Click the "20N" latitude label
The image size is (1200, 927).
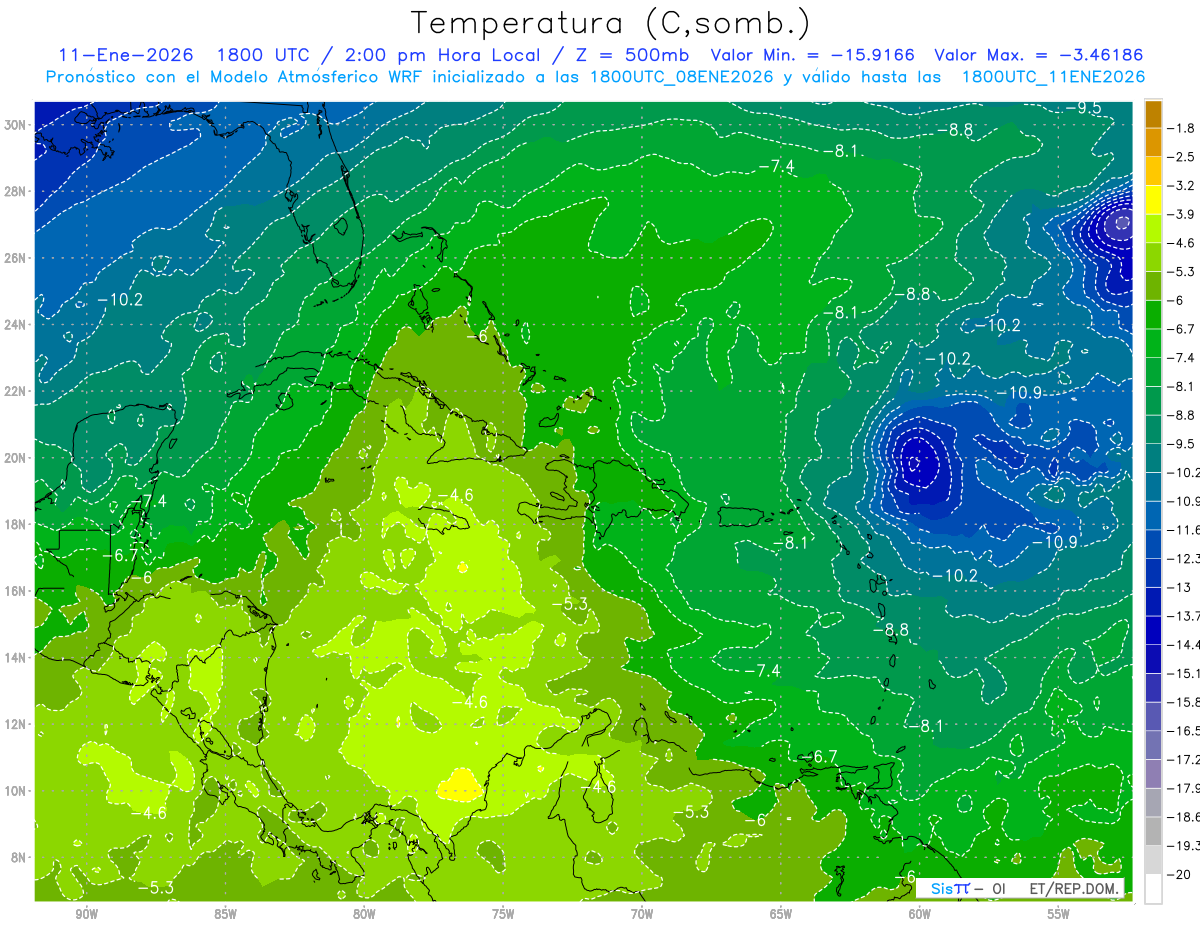(17, 458)
